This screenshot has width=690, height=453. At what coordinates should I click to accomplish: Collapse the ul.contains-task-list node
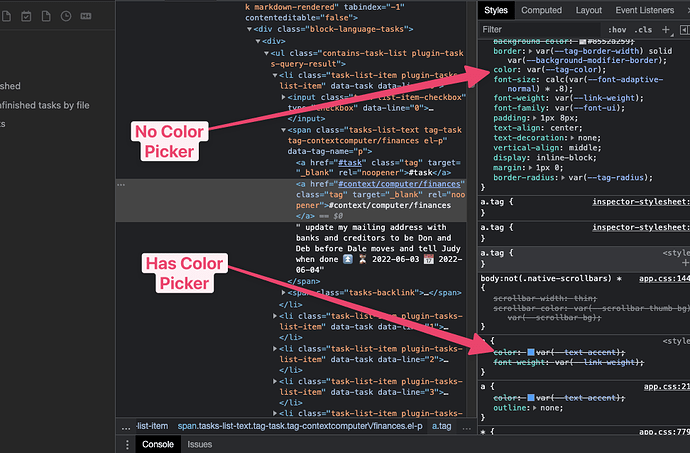[x=266, y=53]
